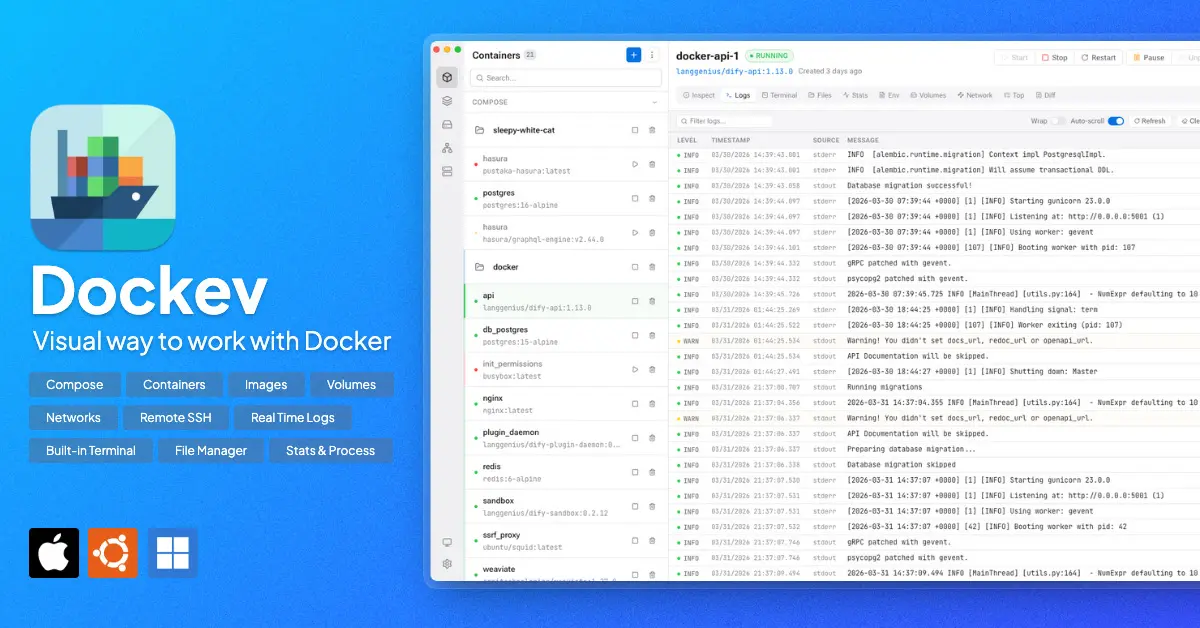This screenshot has height=628, width=1200.
Task: Click the monitor icon at sidebar bottom
Action: click(447, 542)
